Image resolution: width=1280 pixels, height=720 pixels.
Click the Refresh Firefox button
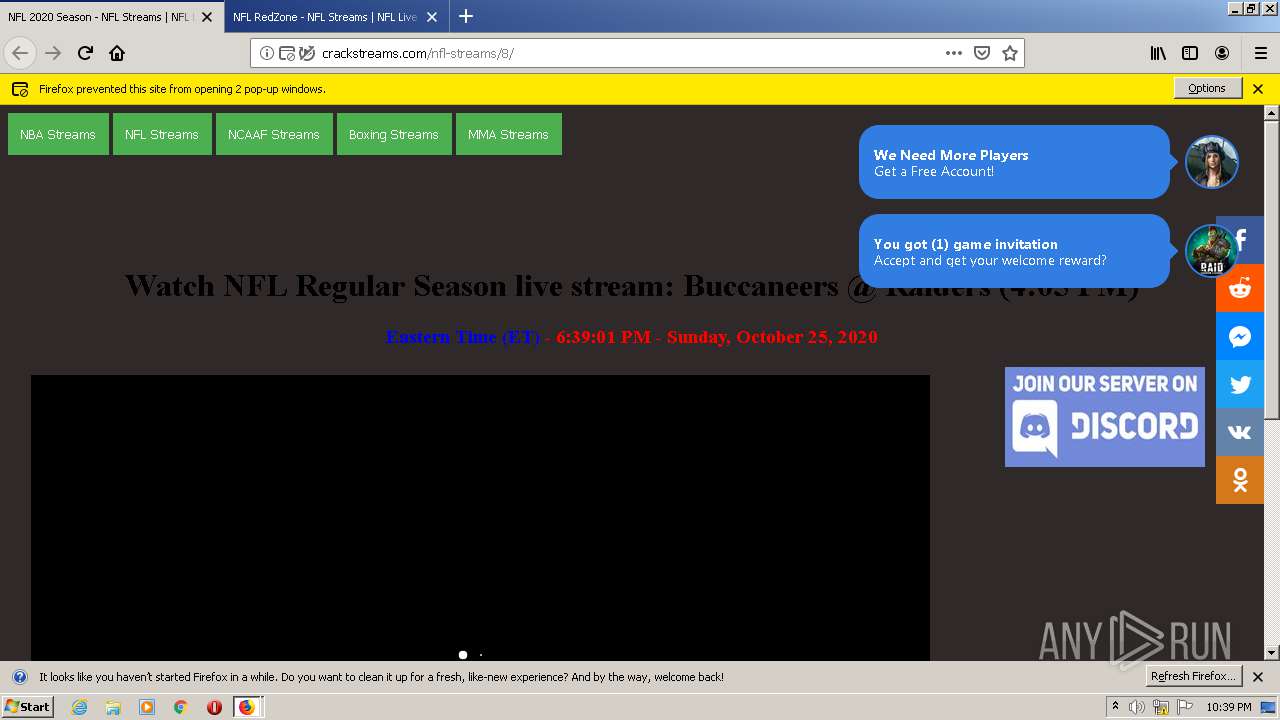click(x=1193, y=676)
